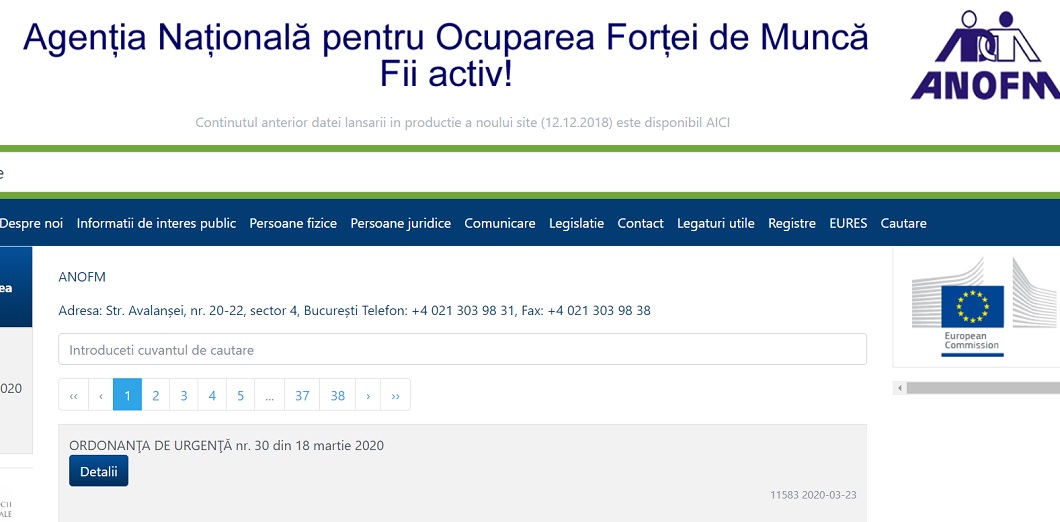
Task: Go to the last page with double-right arrow
Action: tap(395, 395)
